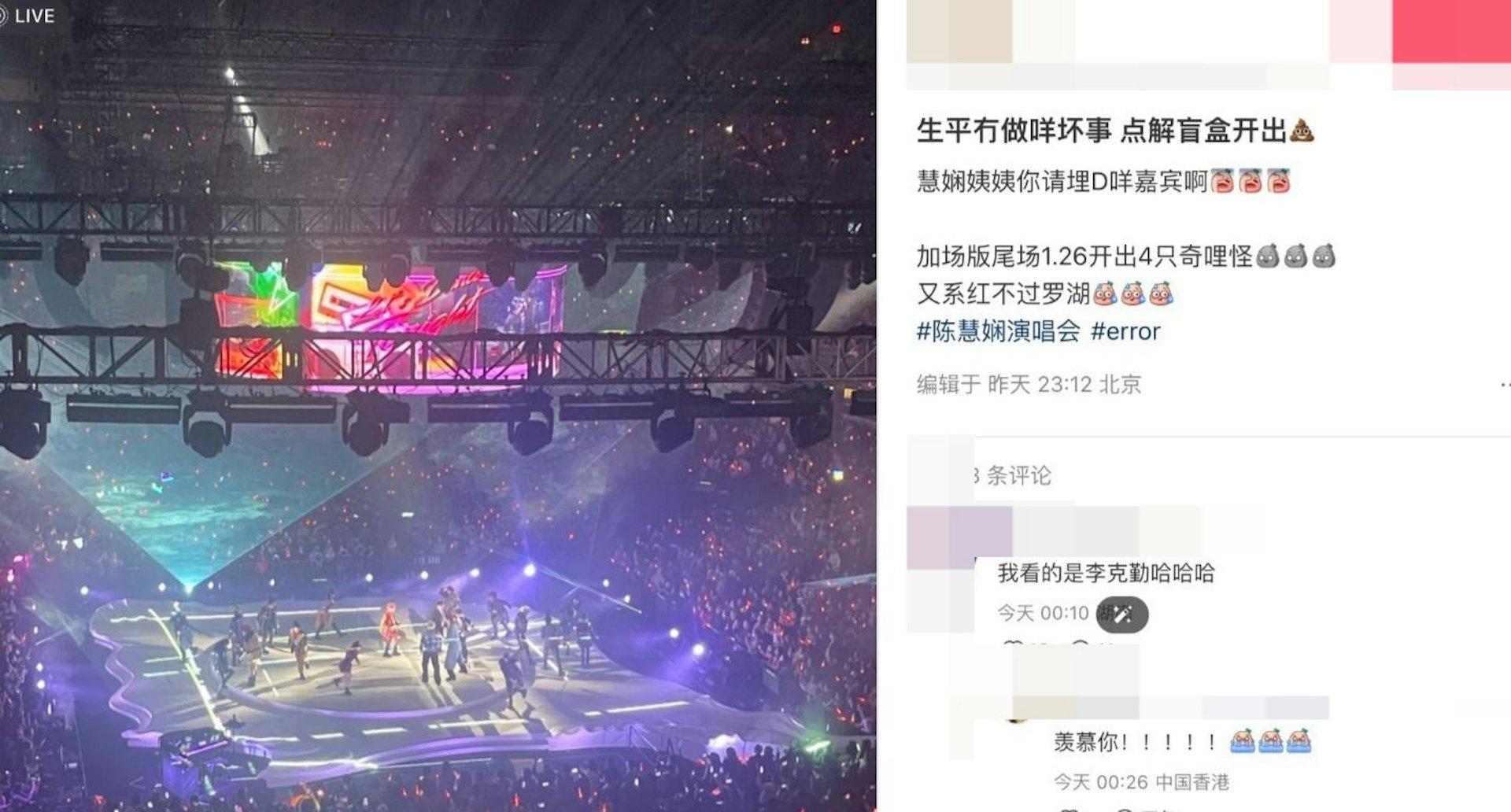Click the sweating emojis after 罗湖
This screenshot has width=1511, height=812.
[1132, 293]
